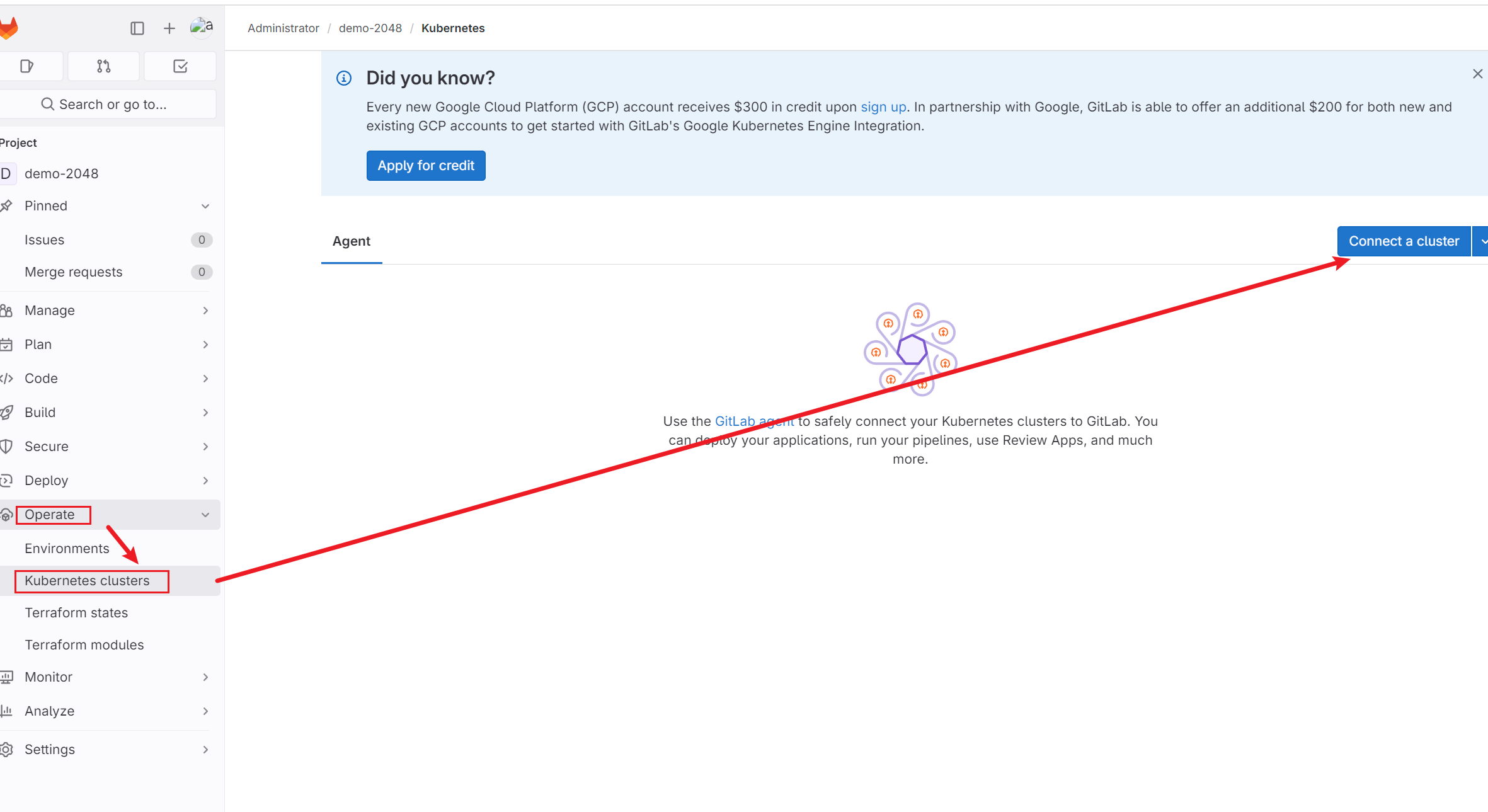The image size is (1488, 812).
Task: Click the Operate cloud-gear icon
Action: pyautogui.click(x=6, y=515)
